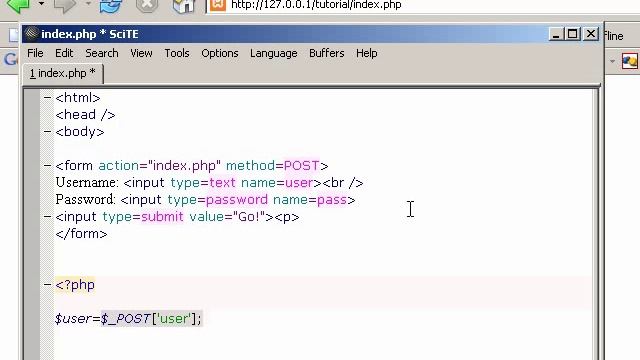Click the browser toolbar icon at far right
This screenshot has width=640, height=360.
[630, 61]
